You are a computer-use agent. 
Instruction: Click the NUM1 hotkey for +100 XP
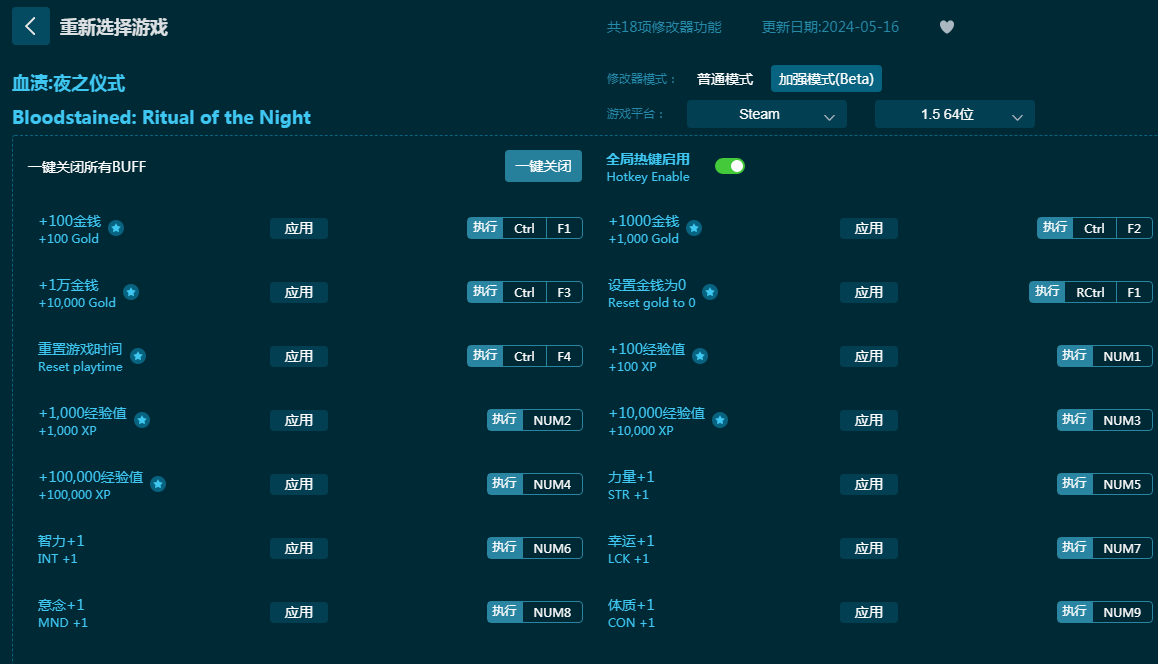pos(1105,357)
